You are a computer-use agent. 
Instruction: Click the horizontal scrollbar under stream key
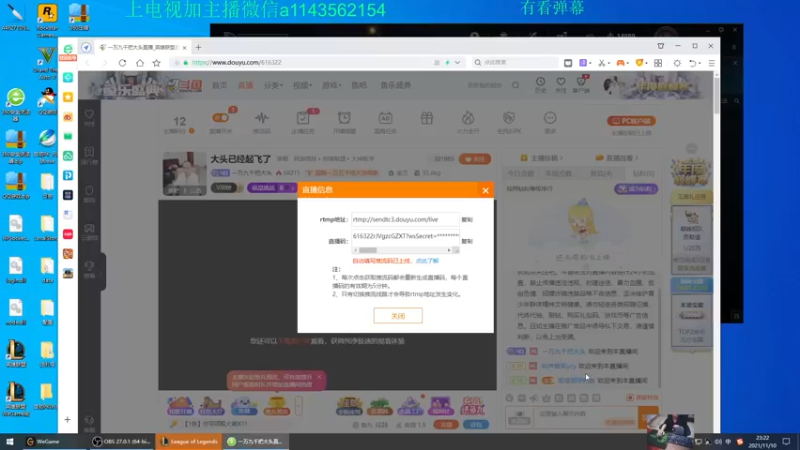point(405,251)
